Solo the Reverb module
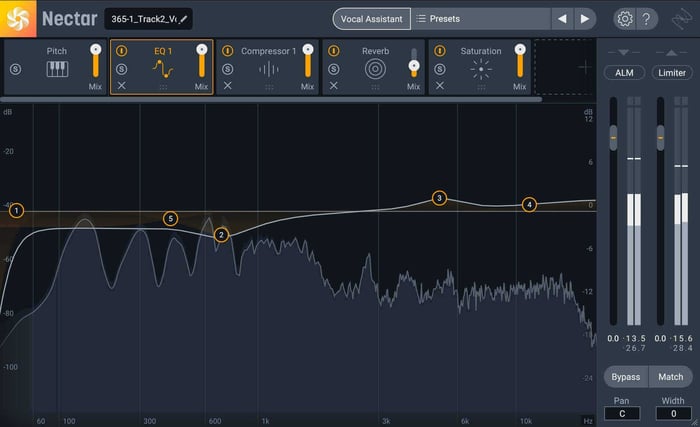 [333, 69]
